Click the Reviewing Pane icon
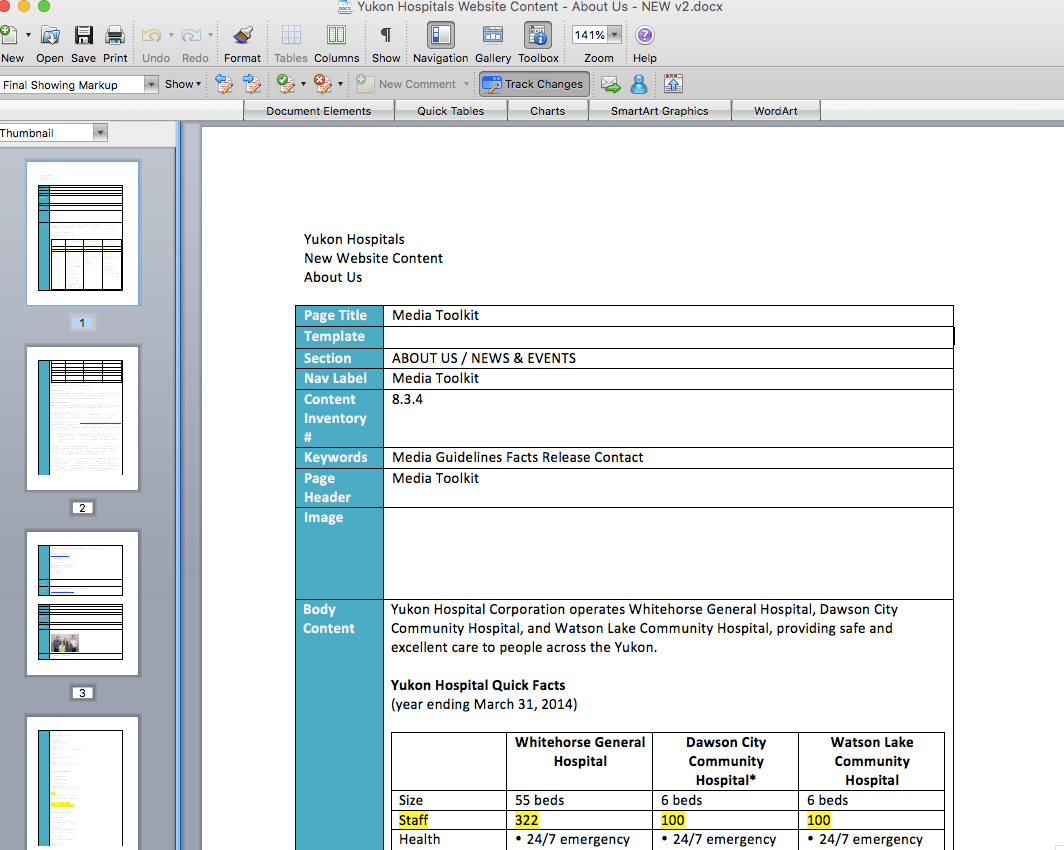This screenshot has width=1064, height=850. point(672,84)
